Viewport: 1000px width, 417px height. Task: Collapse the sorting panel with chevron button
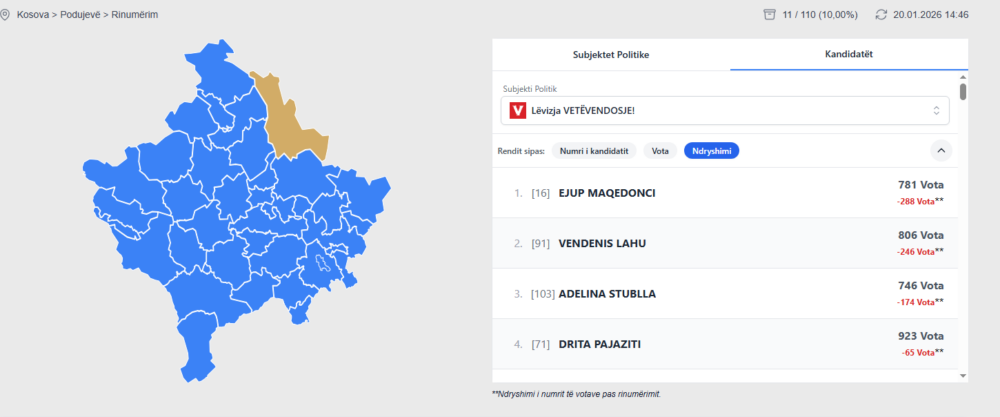click(x=941, y=150)
